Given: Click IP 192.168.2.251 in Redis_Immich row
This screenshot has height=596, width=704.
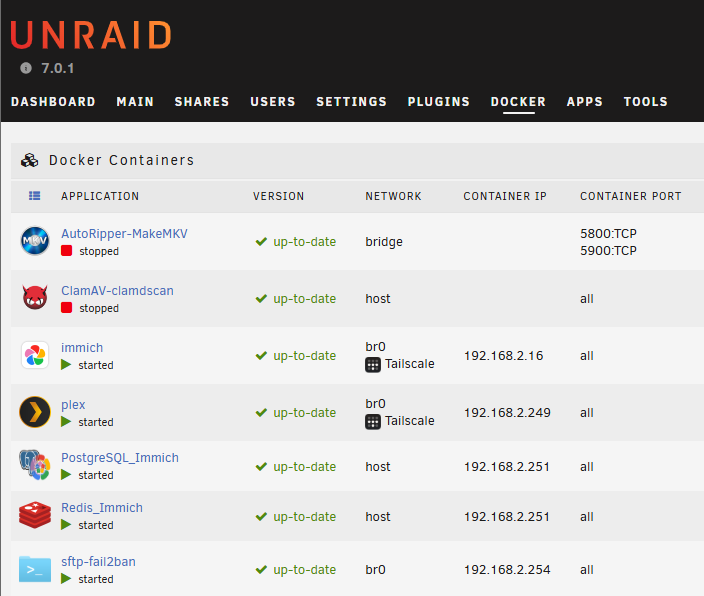Looking at the screenshot, I should point(507,517).
